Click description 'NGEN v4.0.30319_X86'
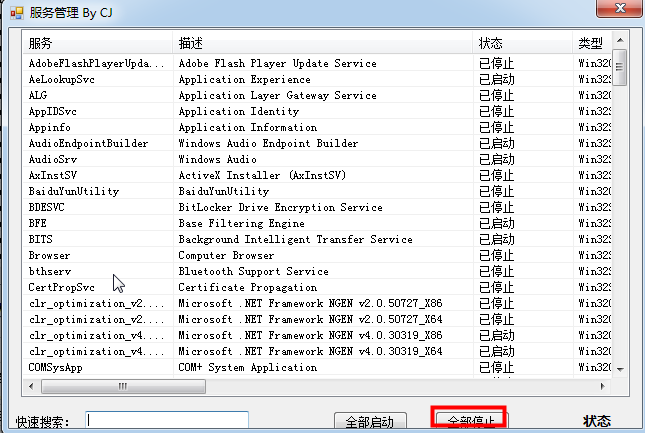Image resolution: width=645 pixels, height=433 pixels. (385, 336)
